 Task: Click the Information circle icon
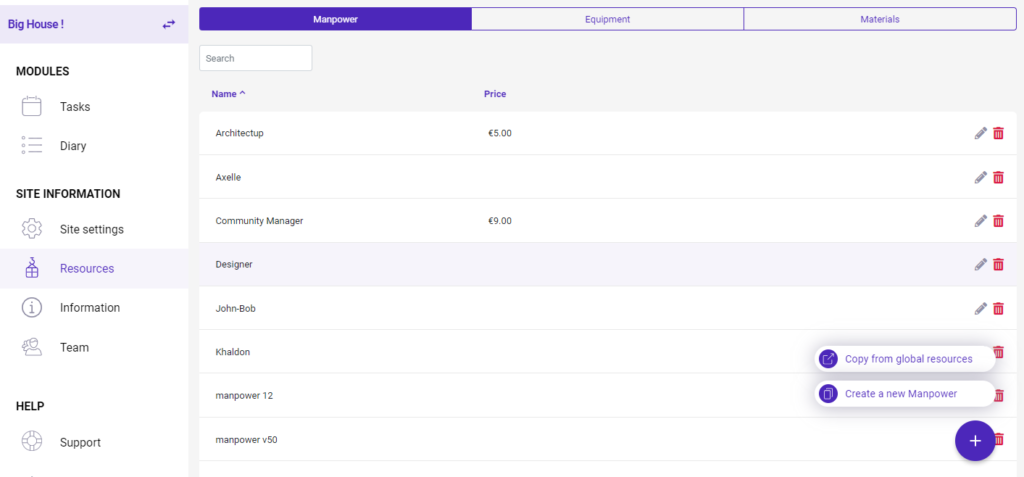(x=31, y=307)
